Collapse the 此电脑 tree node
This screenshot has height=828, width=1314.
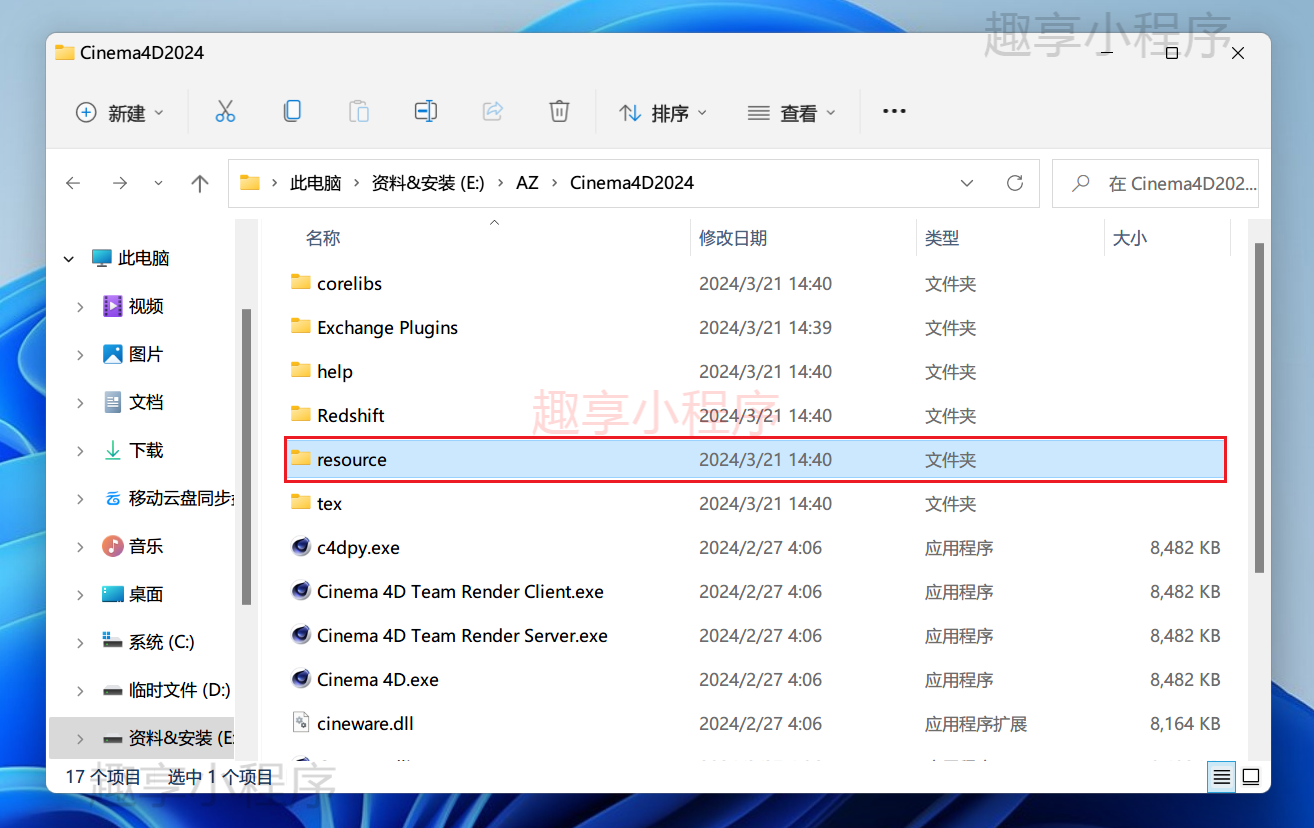pos(69,259)
